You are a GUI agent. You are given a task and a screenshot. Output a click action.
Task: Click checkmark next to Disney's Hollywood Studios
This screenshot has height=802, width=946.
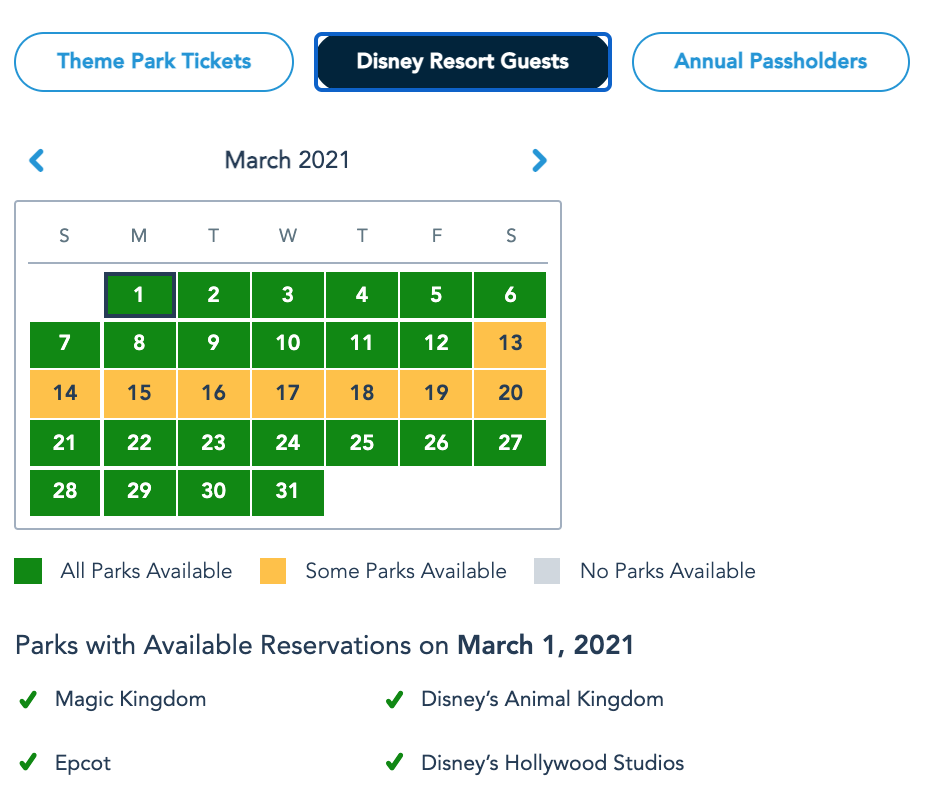394,764
